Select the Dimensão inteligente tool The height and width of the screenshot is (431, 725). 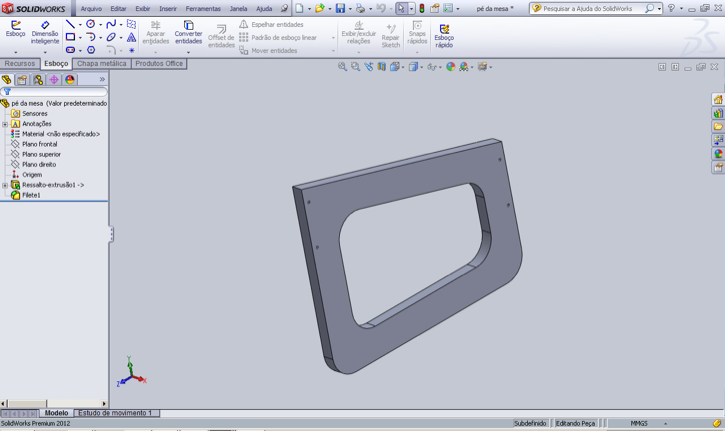45,27
